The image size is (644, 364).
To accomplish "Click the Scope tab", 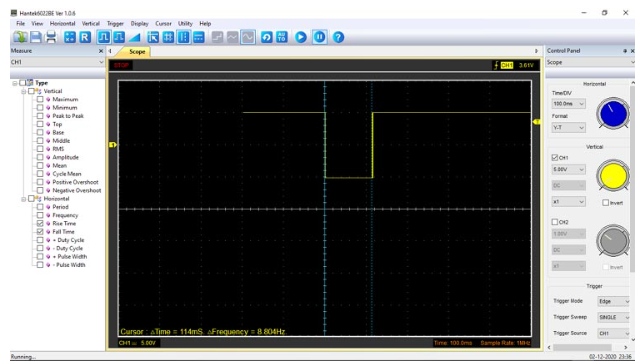I will [x=137, y=51].
